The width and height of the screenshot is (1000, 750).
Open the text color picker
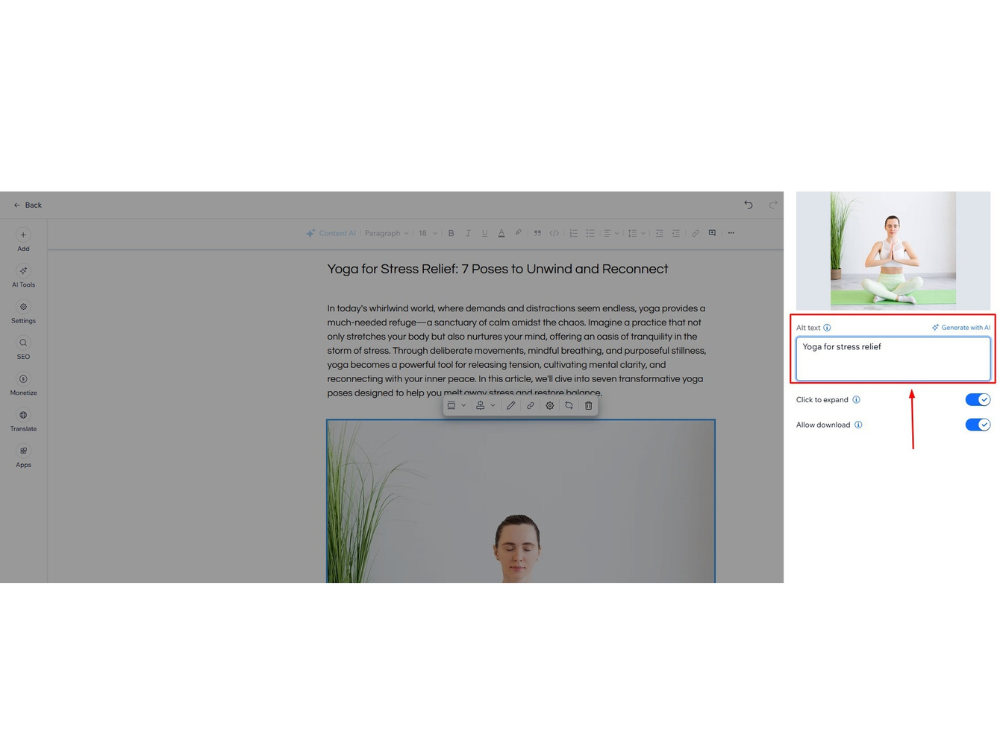pos(501,233)
